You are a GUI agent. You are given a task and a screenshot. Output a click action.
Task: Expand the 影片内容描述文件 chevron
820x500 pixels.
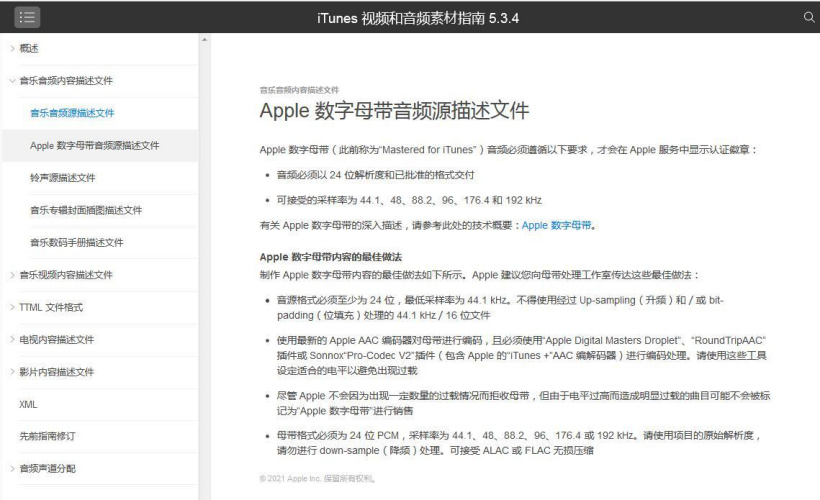[12, 372]
